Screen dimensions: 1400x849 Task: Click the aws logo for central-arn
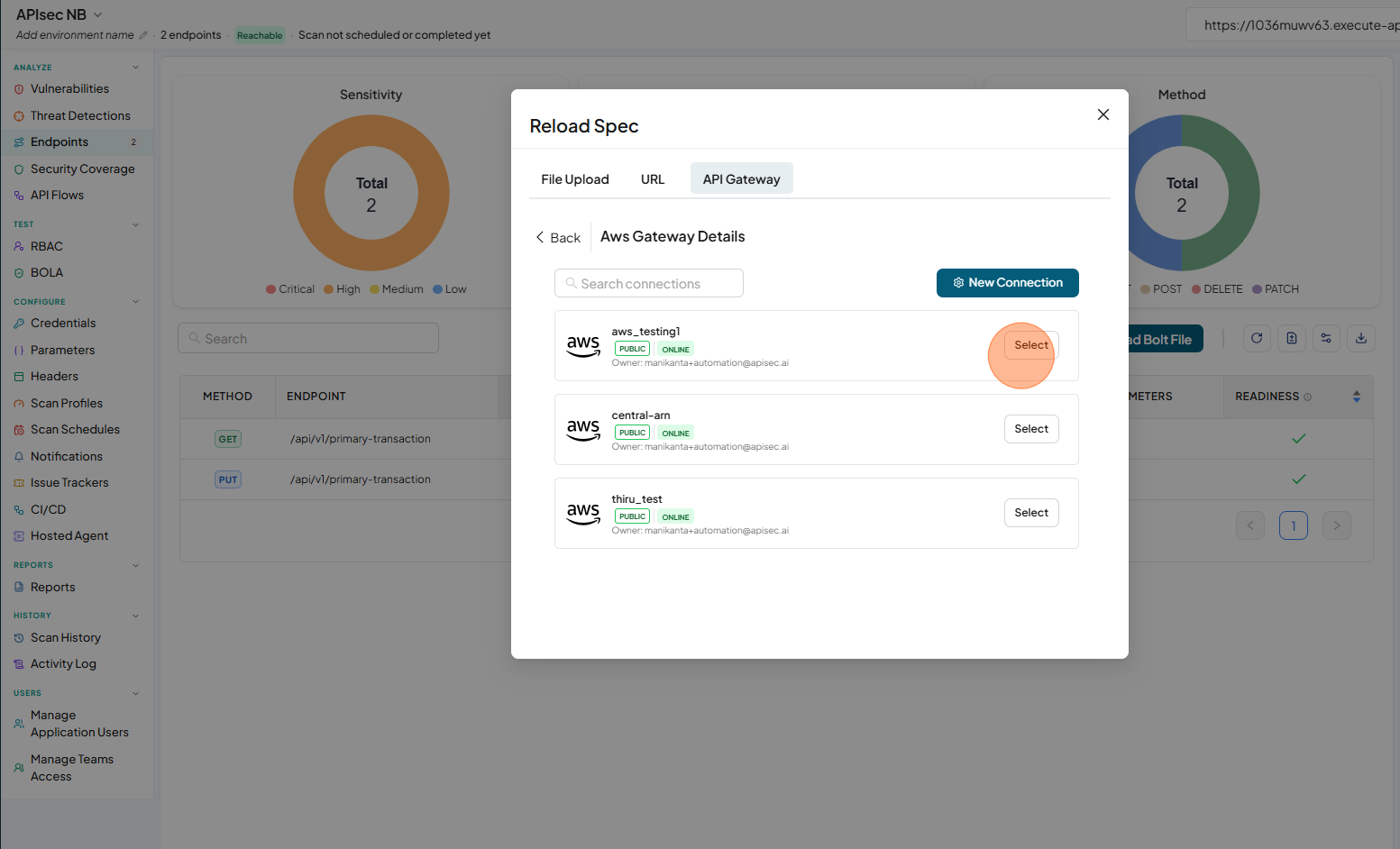pyautogui.click(x=583, y=429)
